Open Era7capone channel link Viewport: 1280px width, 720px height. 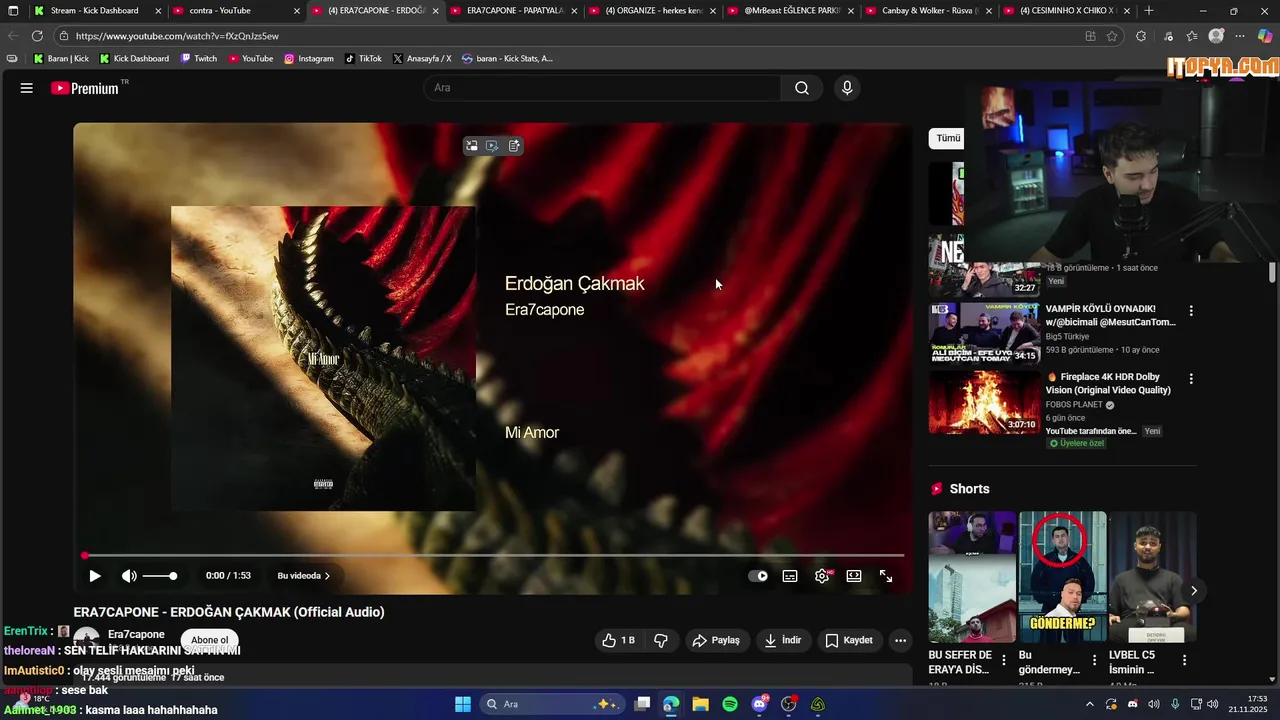point(136,635)
